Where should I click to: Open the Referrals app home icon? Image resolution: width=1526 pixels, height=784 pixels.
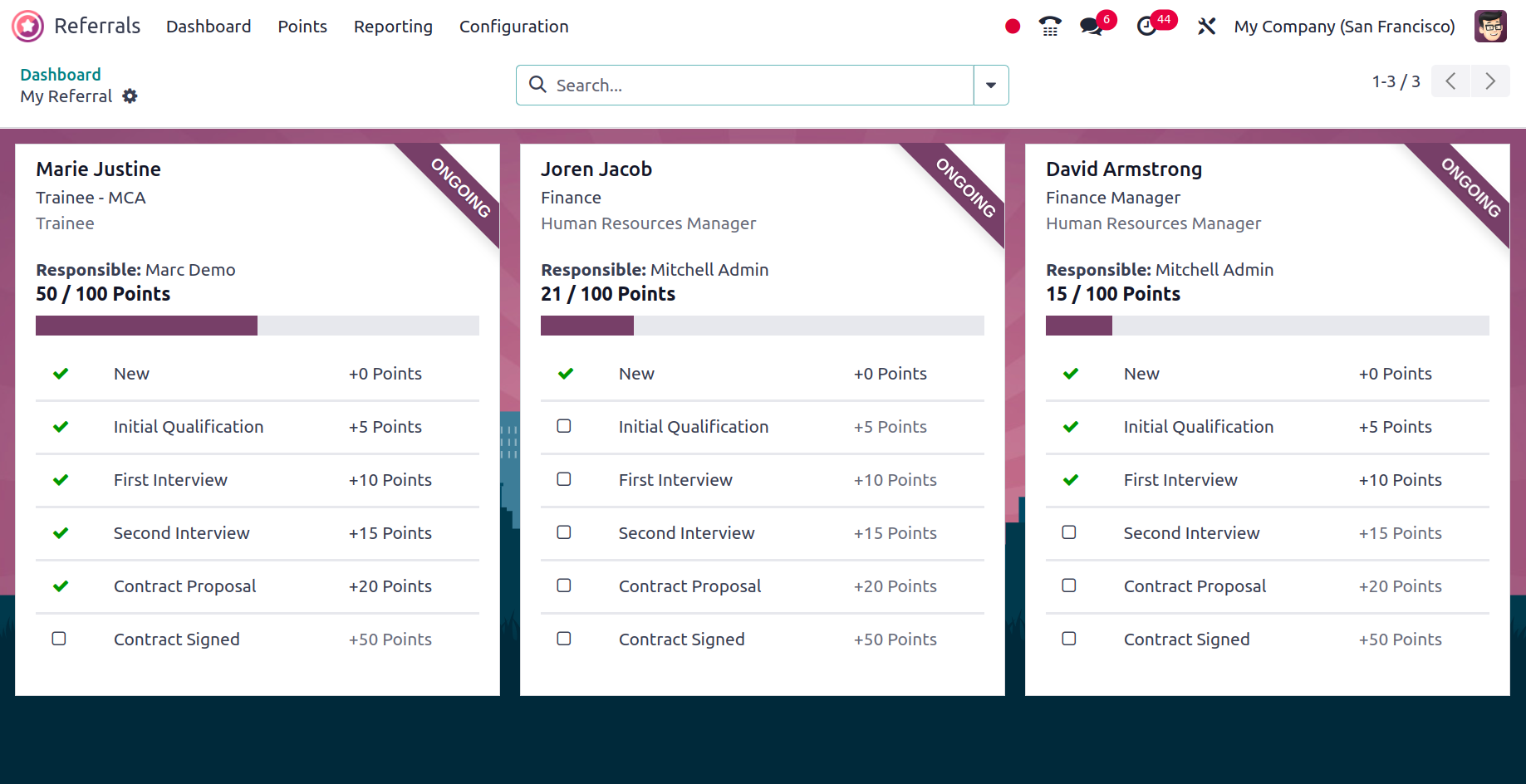click(26, 26)
